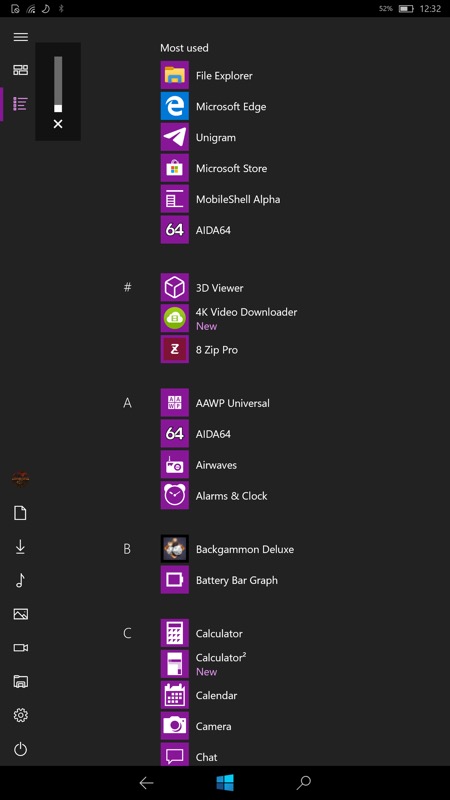Click the Power button in sidebar
450x800 pixels.
pos(20,749)
